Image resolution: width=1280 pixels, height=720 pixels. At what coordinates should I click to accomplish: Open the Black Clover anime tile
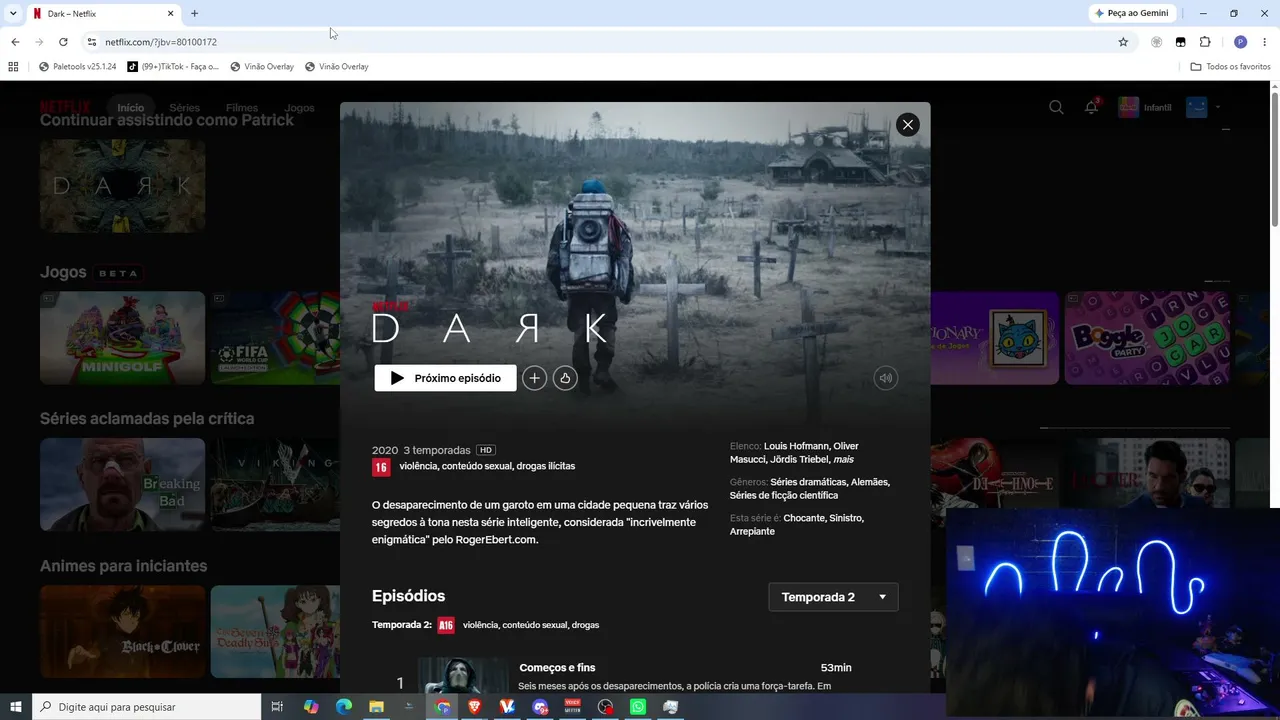click(x=122, y=632)
